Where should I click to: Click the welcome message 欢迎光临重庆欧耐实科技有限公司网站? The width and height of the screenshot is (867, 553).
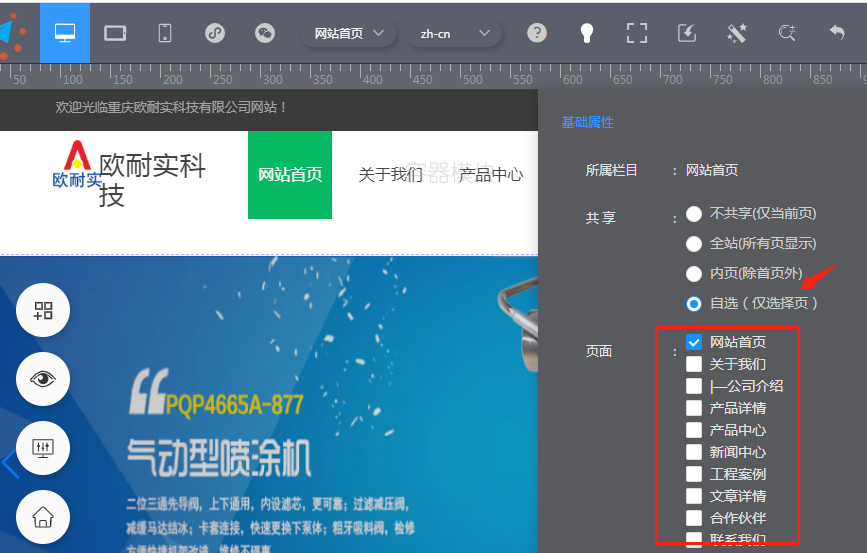171,107
